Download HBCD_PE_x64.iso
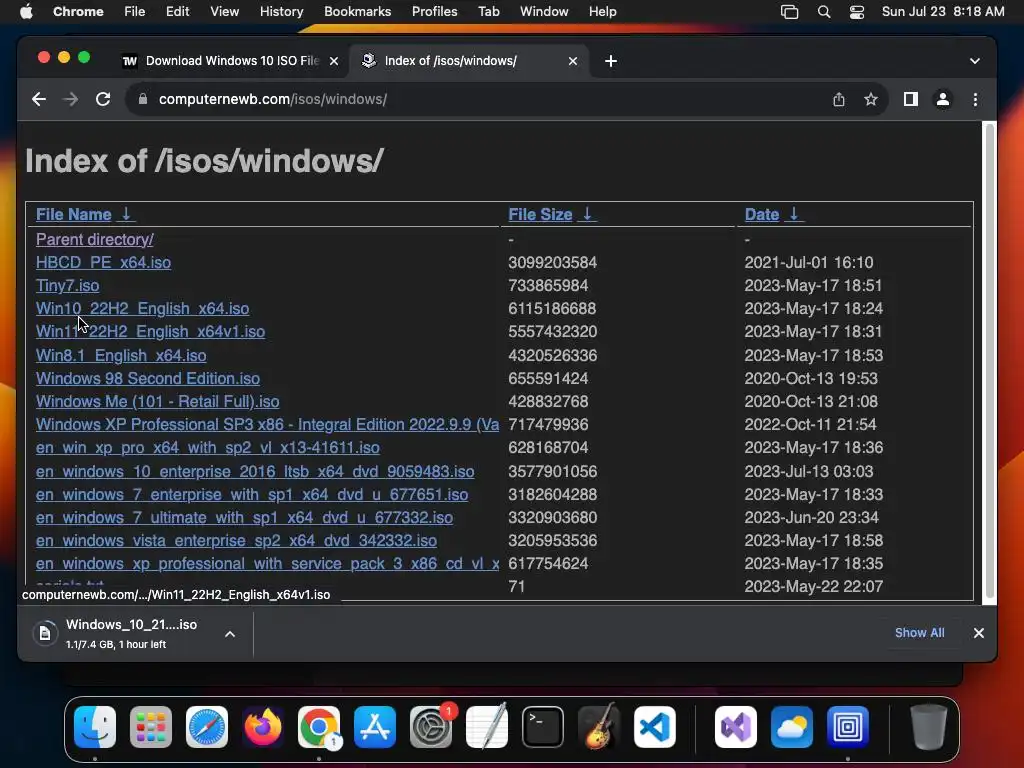This screenshot has height=768, width=1024. pos(103,263)
